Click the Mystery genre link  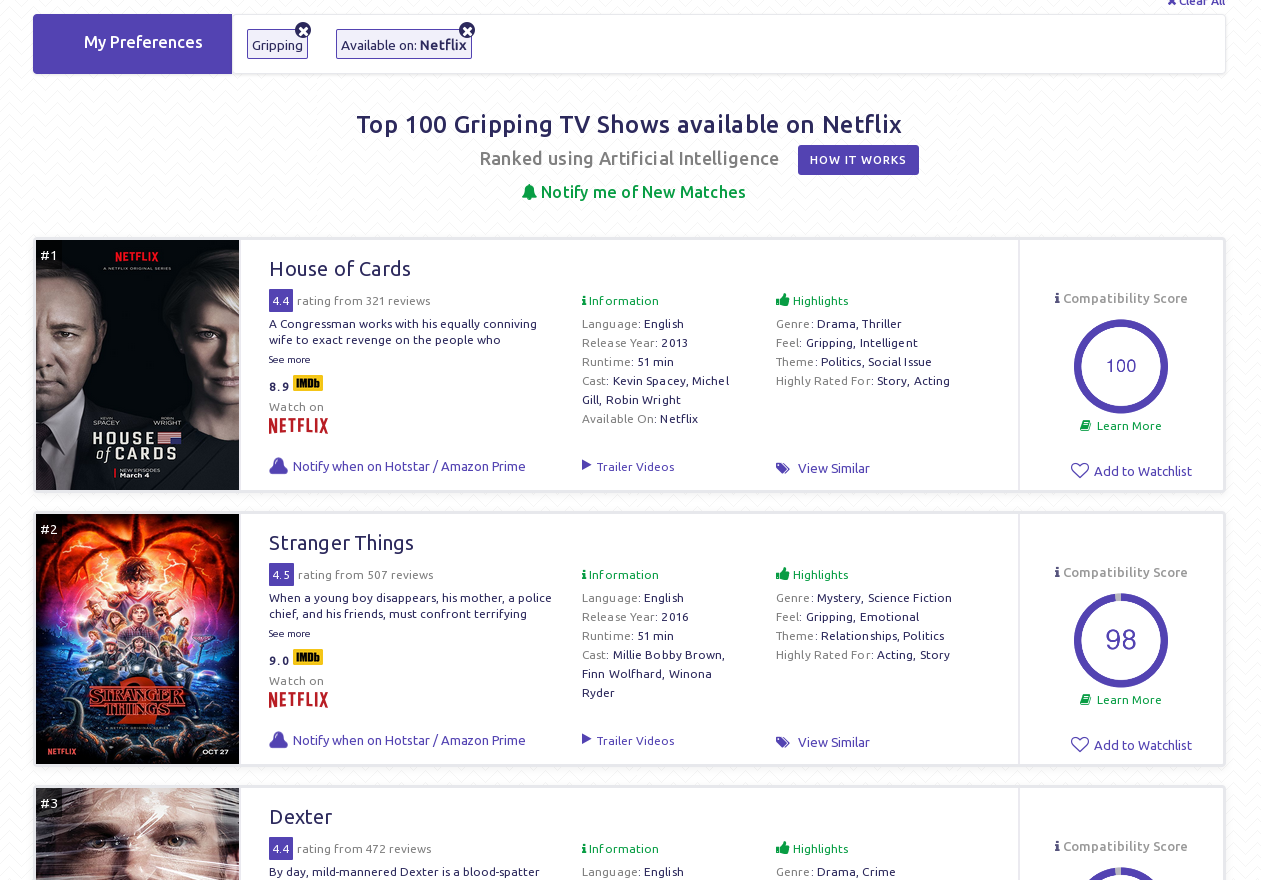[x=838, y=598]
